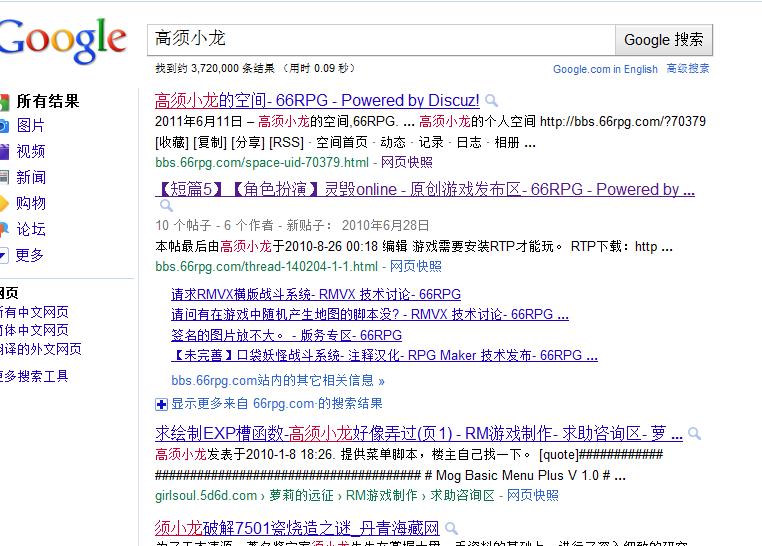This screenshot has width=762, height=546.
Task: Open 签名的图片放不大 sublink
Action: 286,335
